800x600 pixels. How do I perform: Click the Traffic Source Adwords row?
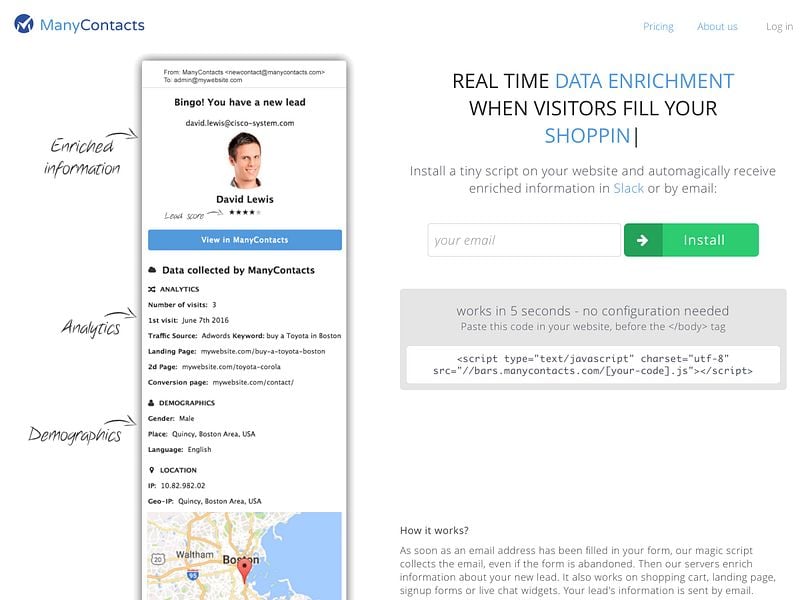(x=244, y=336)
